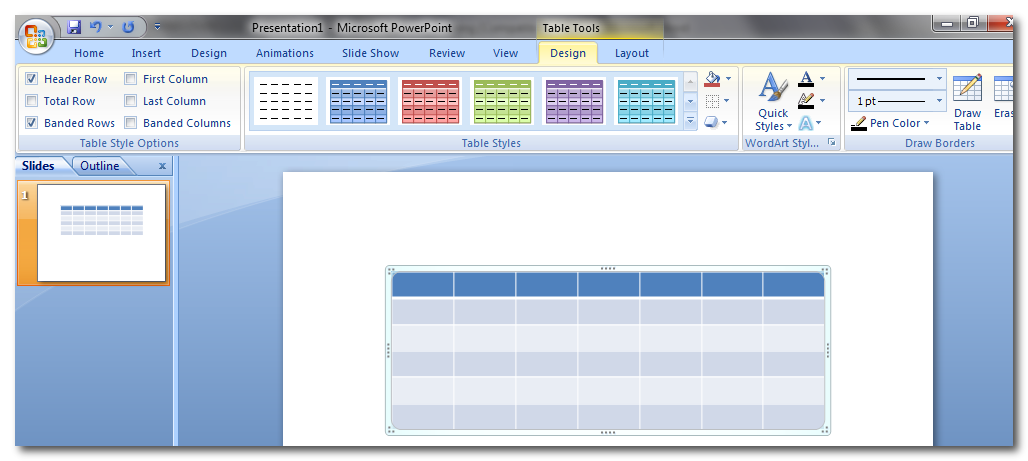
Task: Enable the Total Row checkbox
Action: point(32,101)
